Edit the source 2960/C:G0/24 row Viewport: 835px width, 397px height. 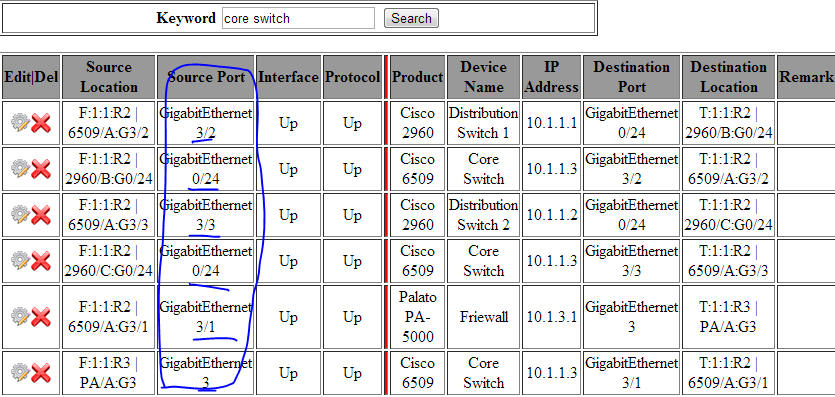(20, 261)
